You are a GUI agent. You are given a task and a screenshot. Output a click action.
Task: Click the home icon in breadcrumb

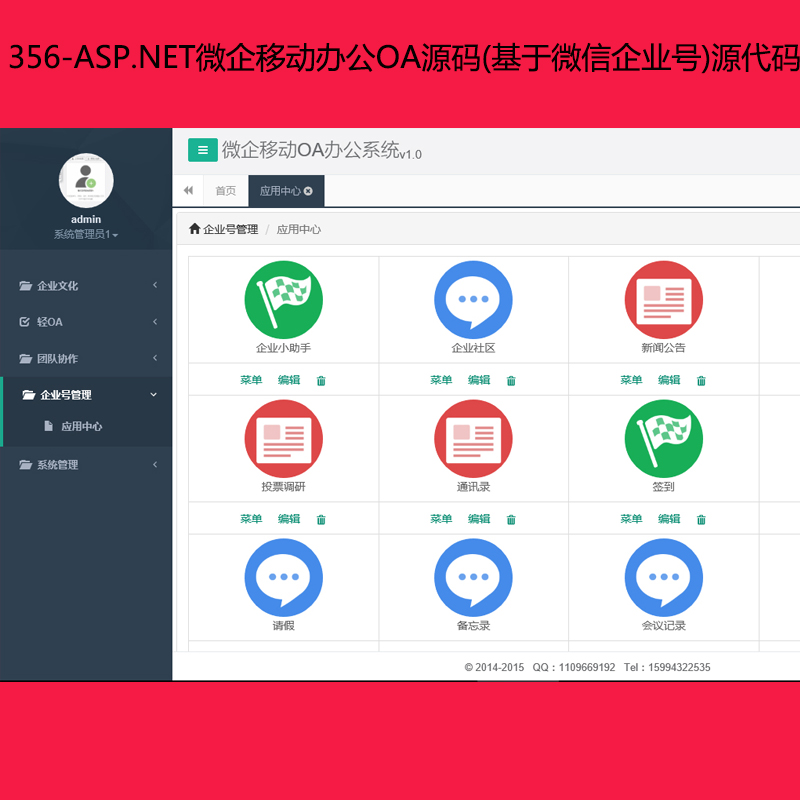(x=194, y=229)
